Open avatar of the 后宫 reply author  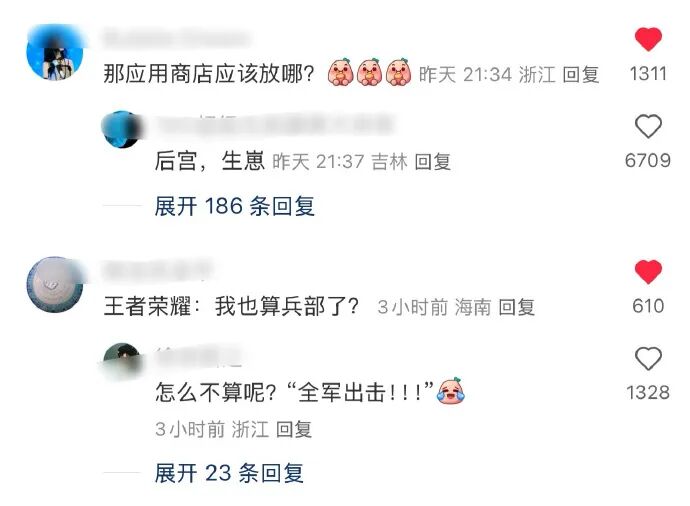[x=122, y=129]
